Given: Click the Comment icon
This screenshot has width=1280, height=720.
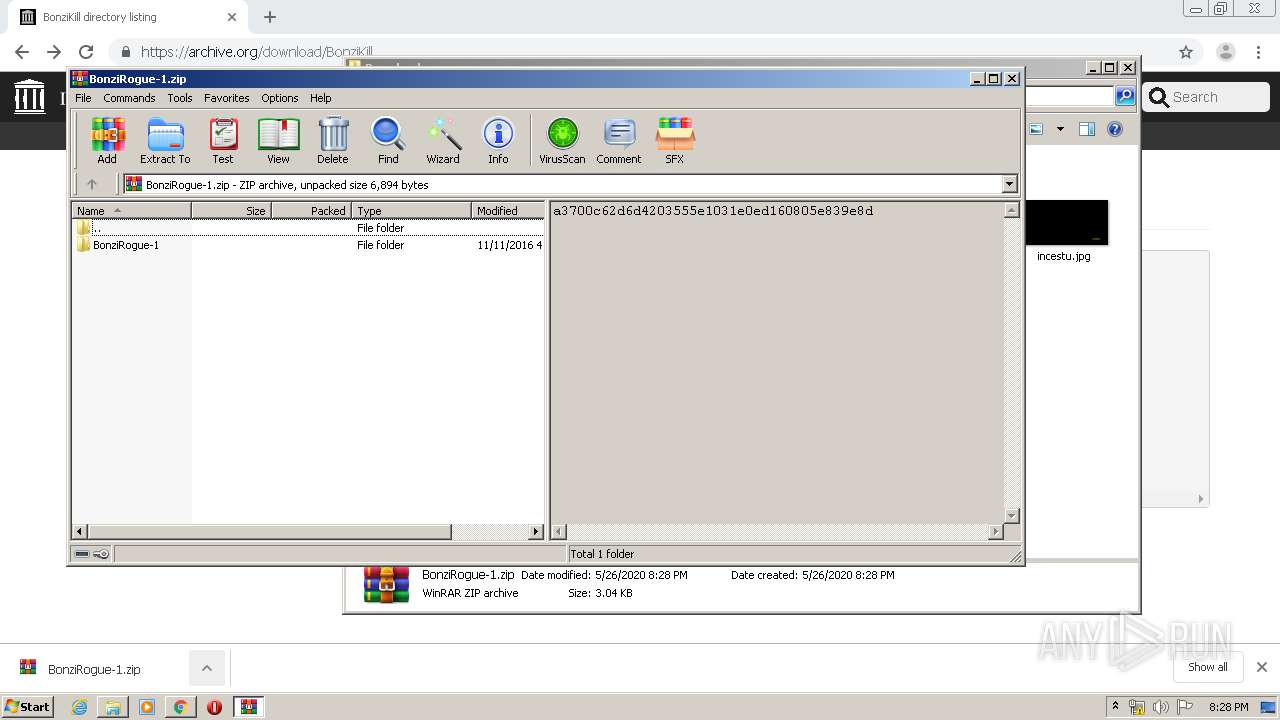Looking at the screenshot, I should (619, 140).
